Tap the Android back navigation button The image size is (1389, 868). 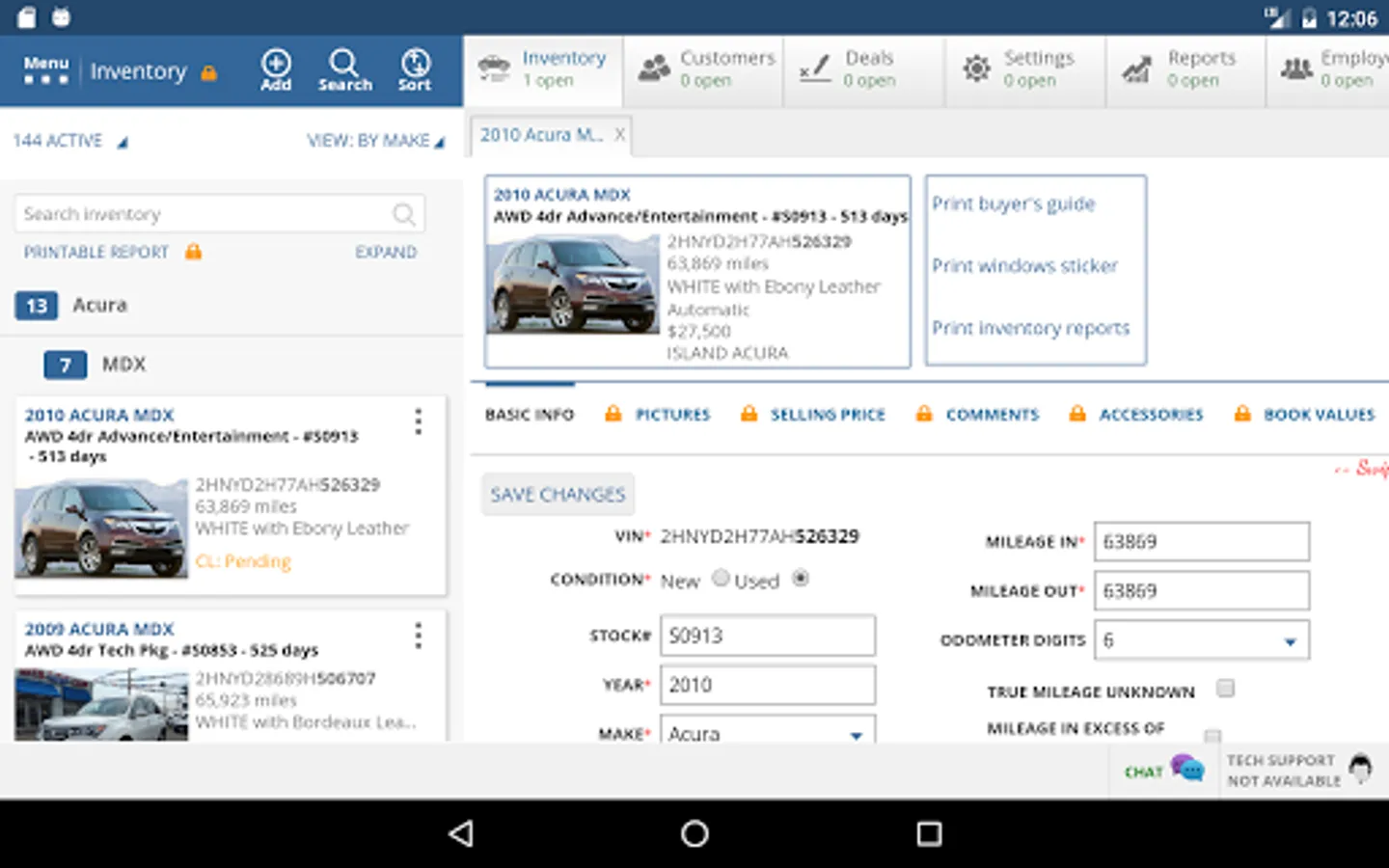point(462,833)
